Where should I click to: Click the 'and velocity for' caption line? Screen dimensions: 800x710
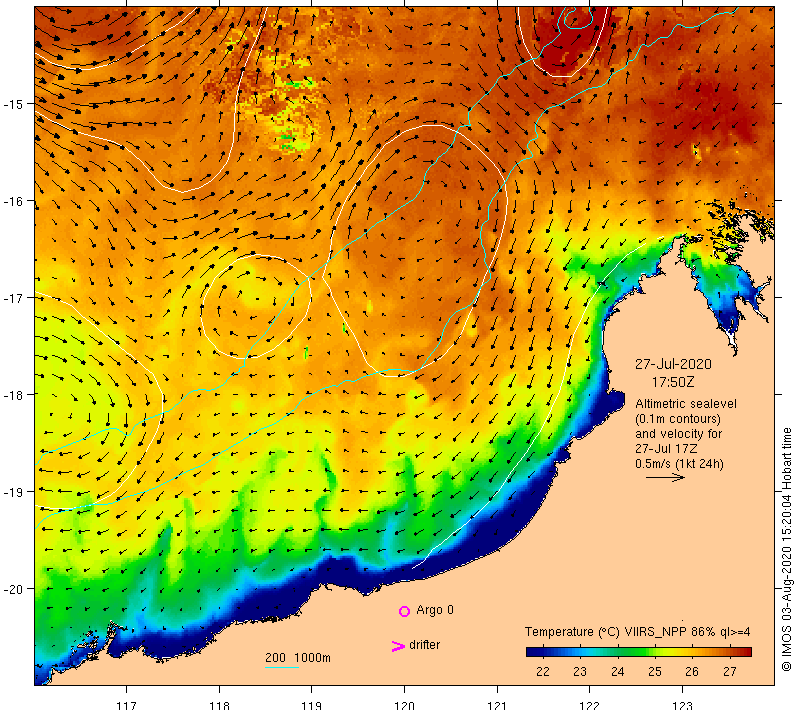(x=679, y=434)
